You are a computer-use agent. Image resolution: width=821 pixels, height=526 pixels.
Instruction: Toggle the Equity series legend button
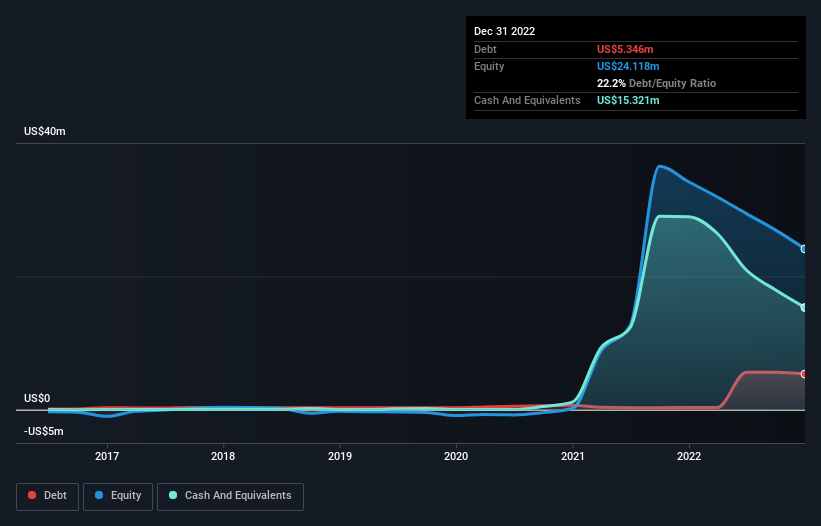(118, 496)
